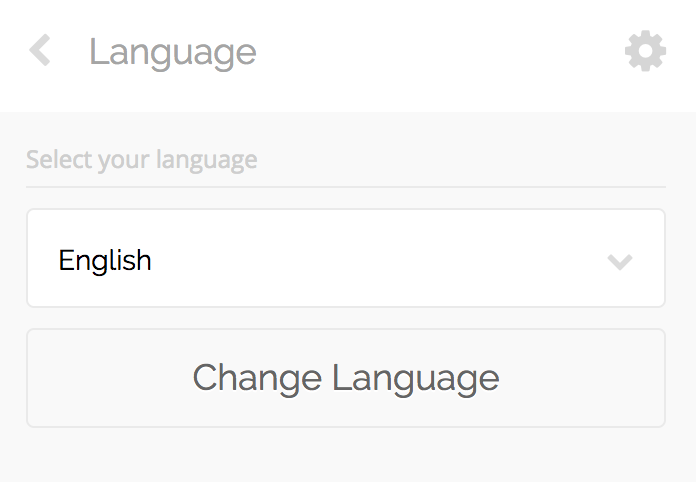Expand the English language dropdown

pyautogui.click(x=346, y=258)
